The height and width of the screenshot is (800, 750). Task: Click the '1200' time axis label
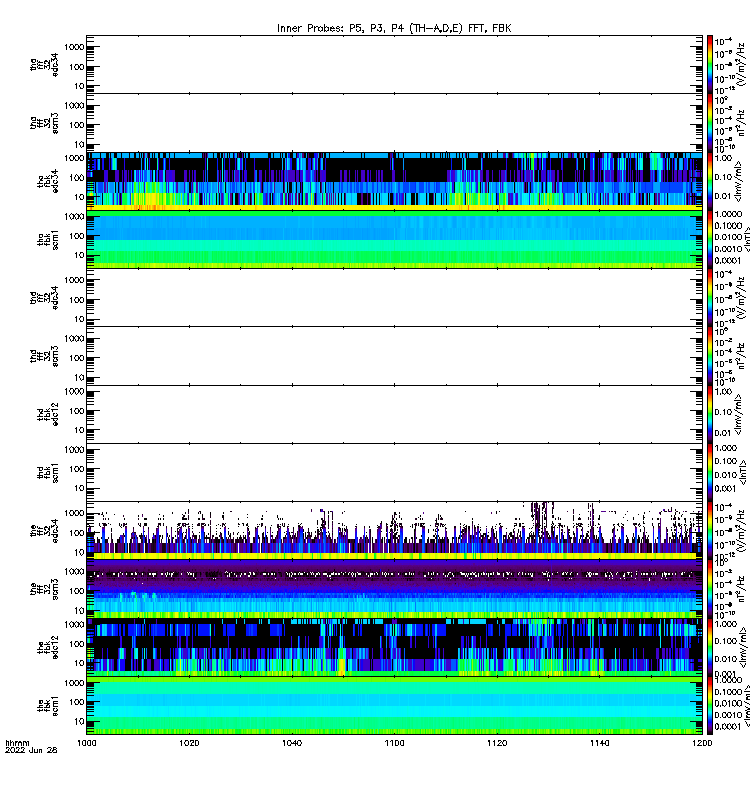702,743
